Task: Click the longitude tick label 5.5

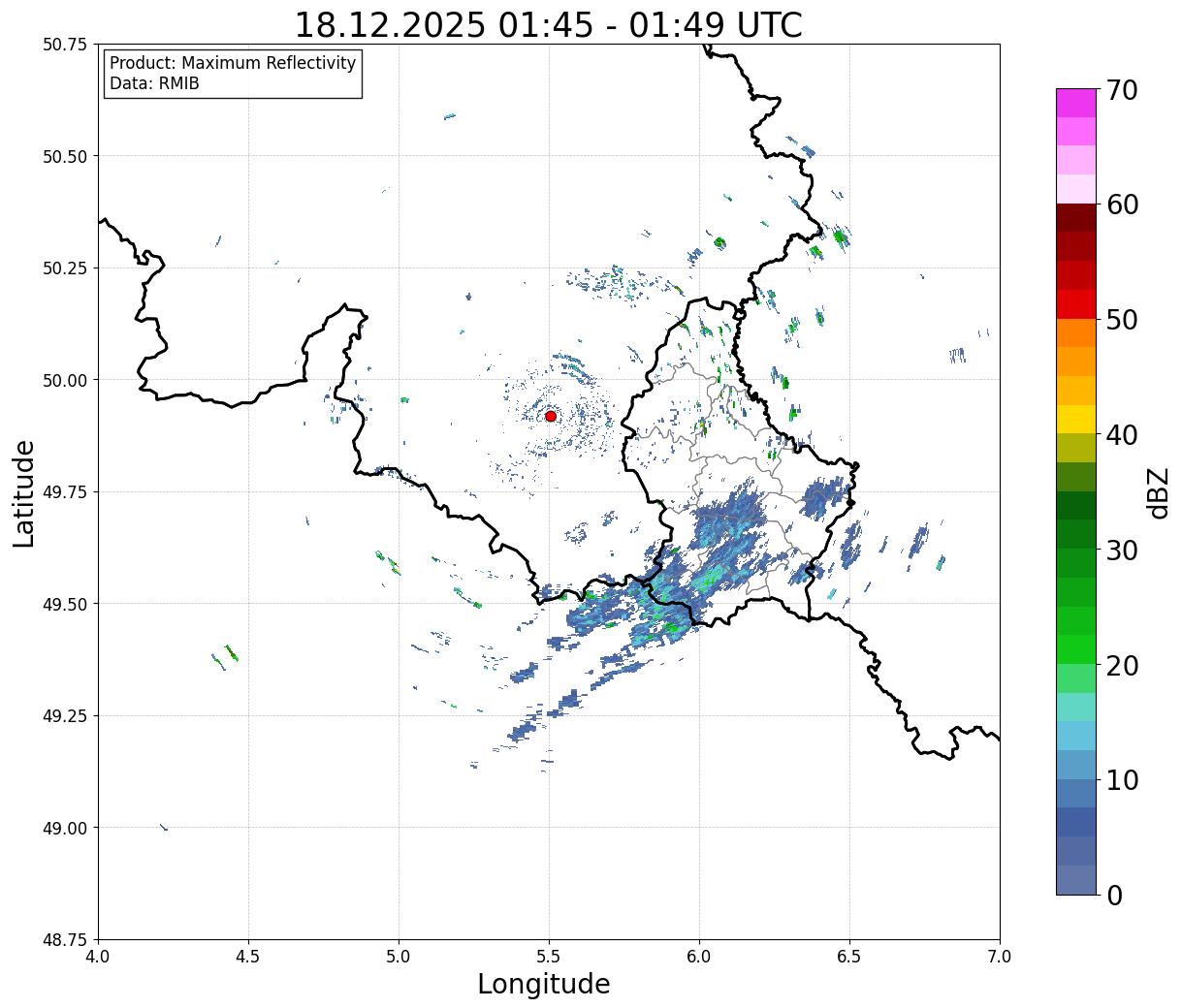Action: (x=549, y=957)
